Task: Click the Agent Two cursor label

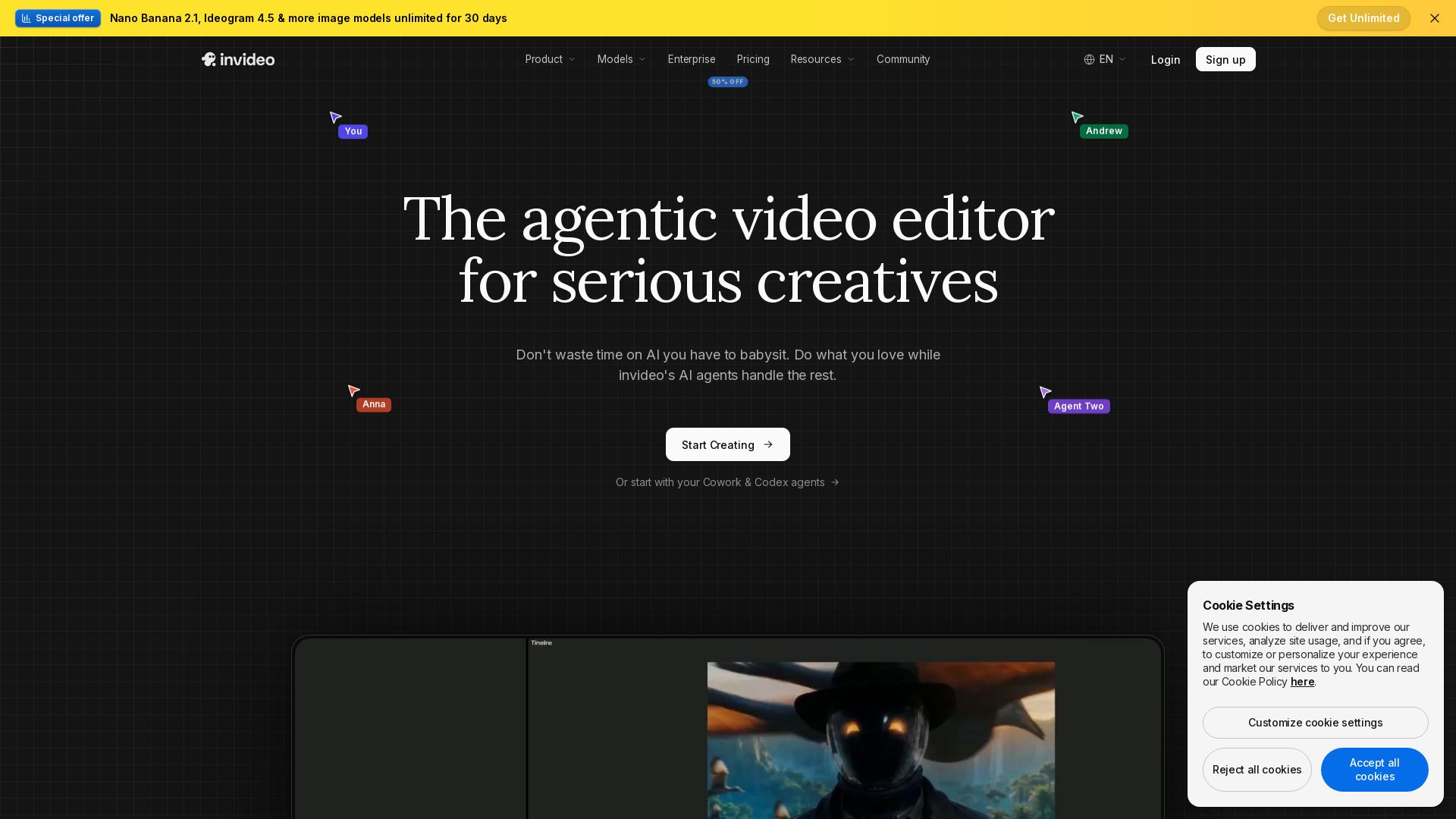Action: pyautogui.click(x=1078, y=406)
